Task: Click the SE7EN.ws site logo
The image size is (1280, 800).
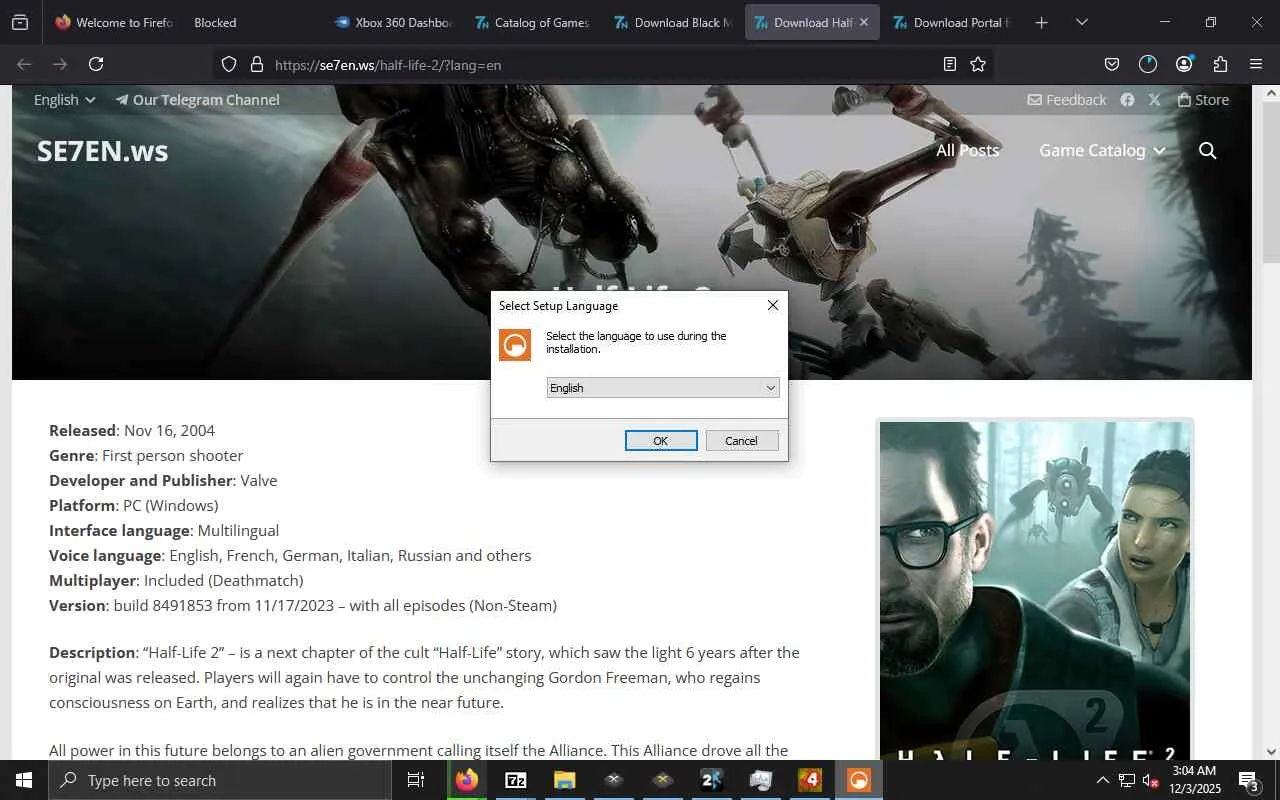Action: click(x=103, y=151)
